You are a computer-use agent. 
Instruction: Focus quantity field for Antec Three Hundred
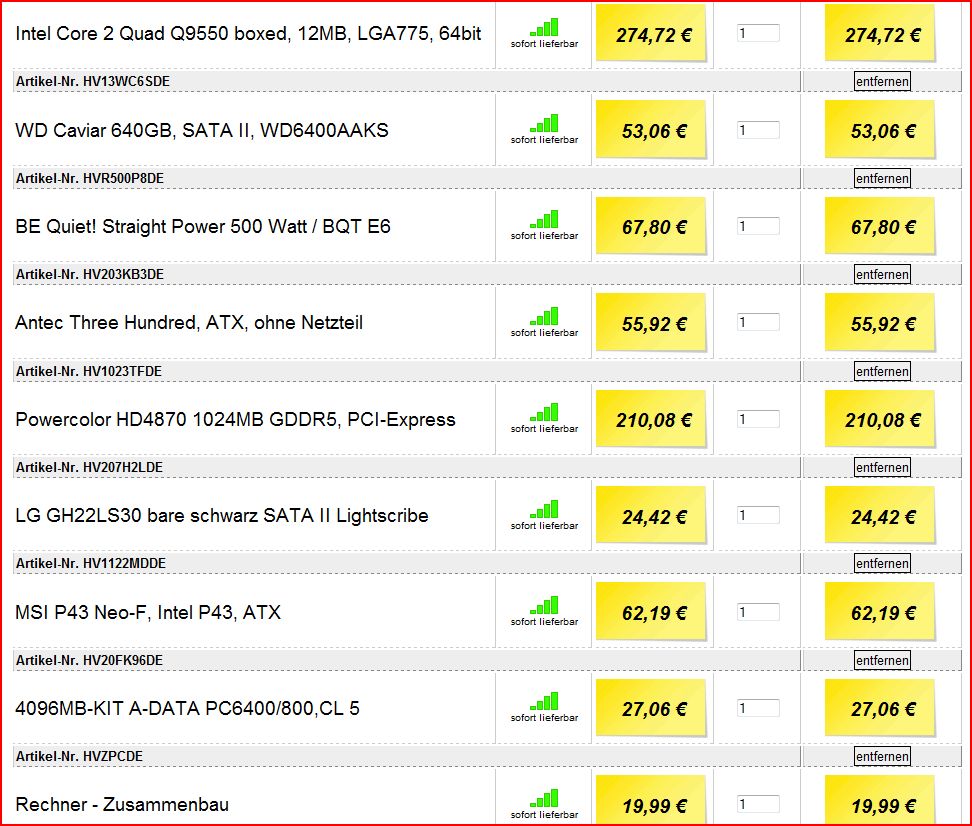point(758,322)
